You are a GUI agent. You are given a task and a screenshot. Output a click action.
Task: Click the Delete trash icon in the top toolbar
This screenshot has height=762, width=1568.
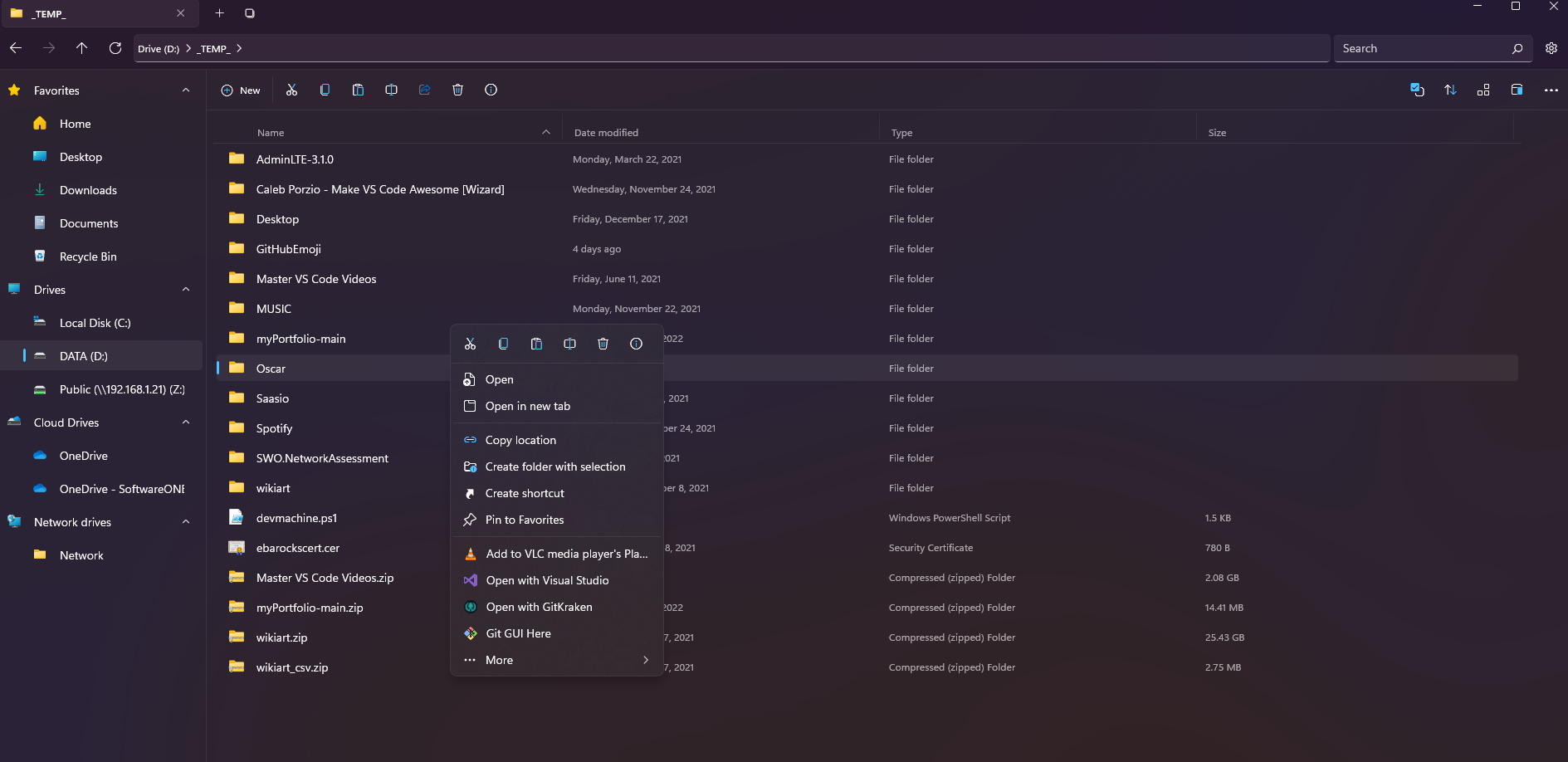[457, 90]
